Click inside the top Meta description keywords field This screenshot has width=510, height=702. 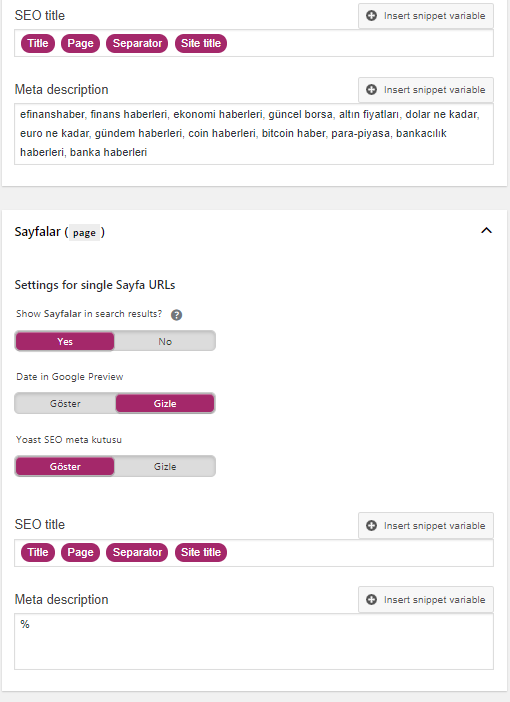254,134
